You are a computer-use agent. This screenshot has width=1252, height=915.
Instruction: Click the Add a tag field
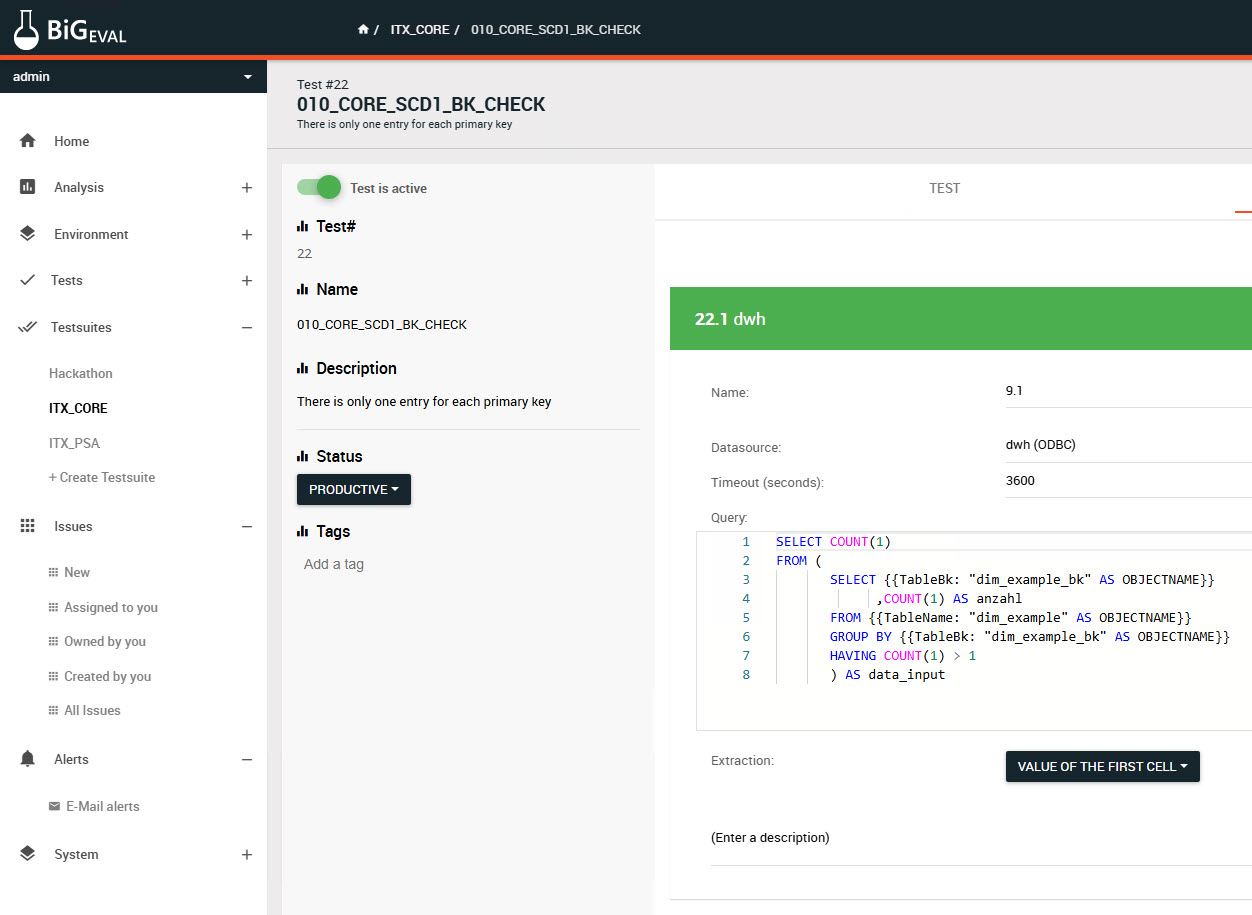click(x=334, y=564)
